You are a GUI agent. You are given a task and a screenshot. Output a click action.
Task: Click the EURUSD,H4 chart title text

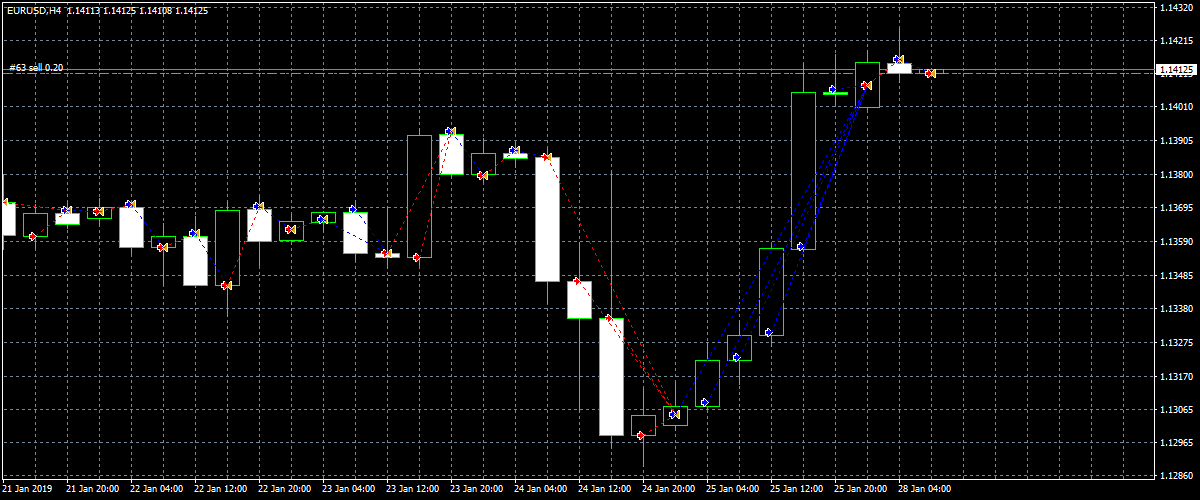[x=32, y=10]
